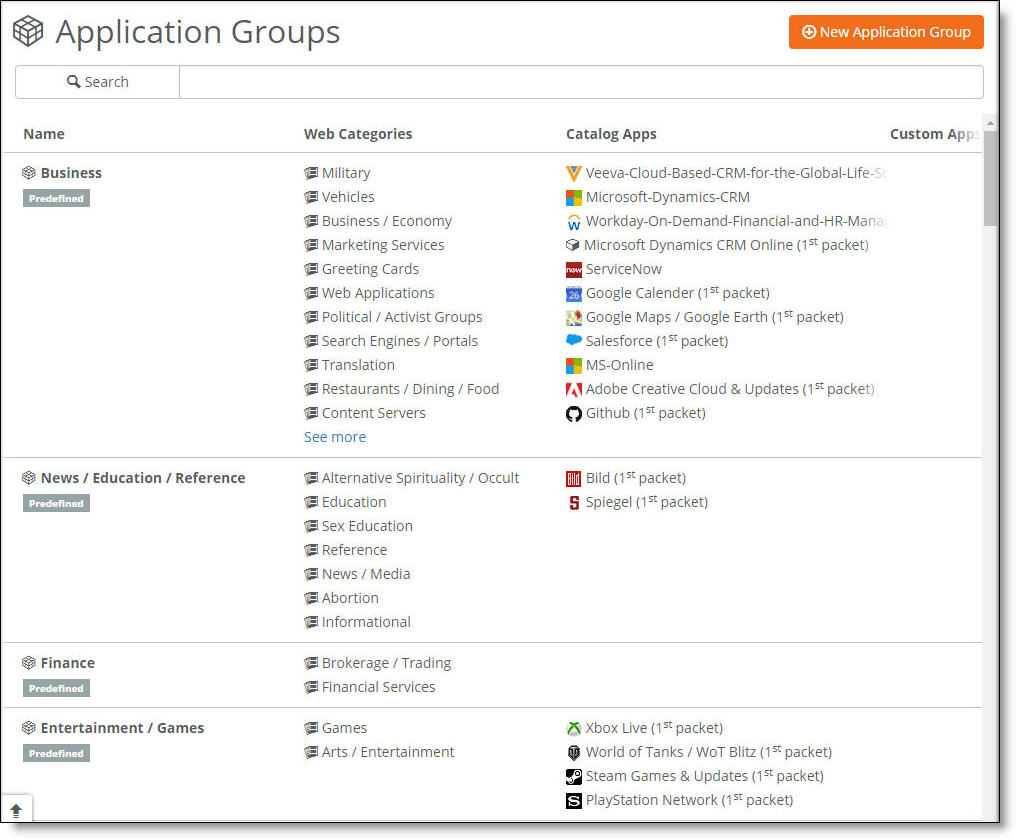The height and width of the screenshot is (839, 1016).
Task: Select the Business / Economy category
Action: pos(387,221)
